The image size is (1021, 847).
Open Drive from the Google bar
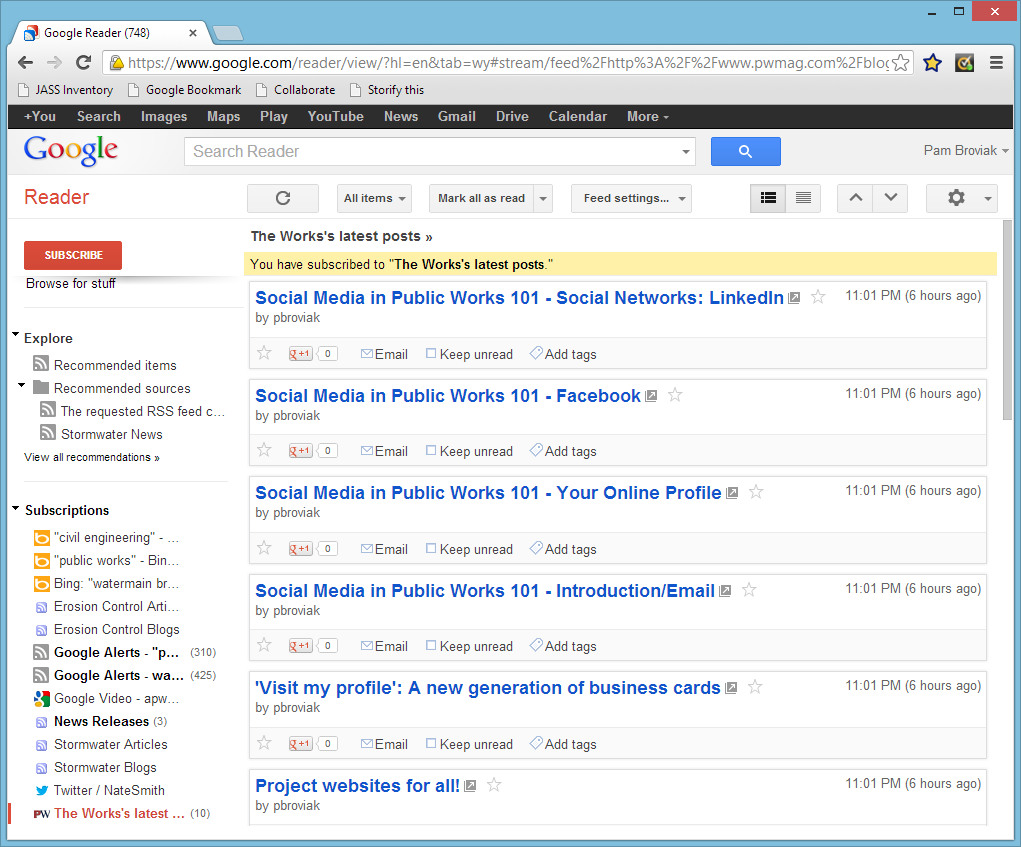[x=512, y=117]
